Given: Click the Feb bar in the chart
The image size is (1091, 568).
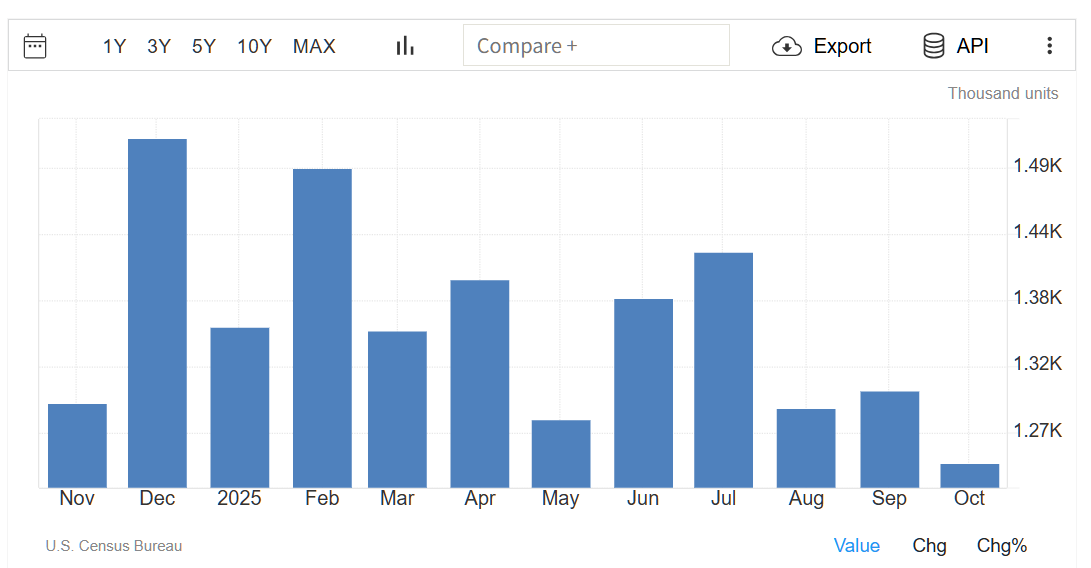Looking at the screenshot, I should (x=322, y=328).
